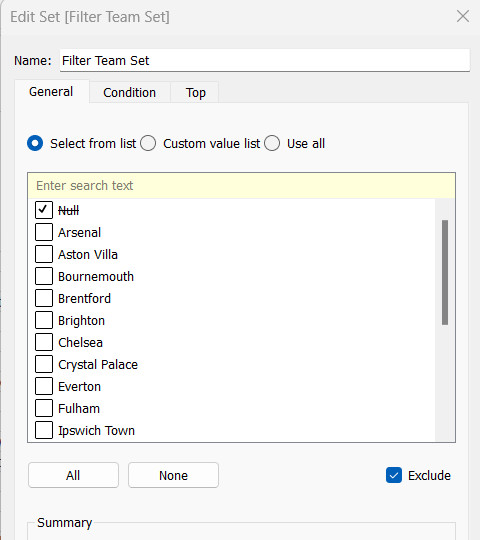This screenshot has width=480, height=540.
Task: Click the All button
Action: (x=73, y=475)
